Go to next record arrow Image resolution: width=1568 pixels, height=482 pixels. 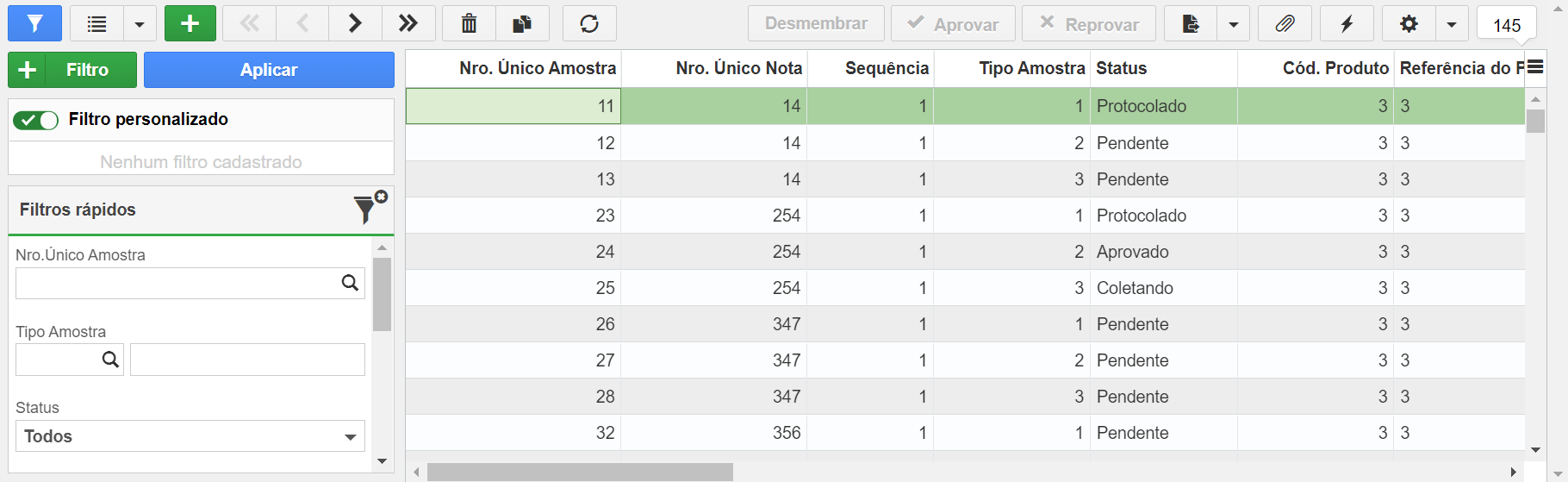click(355, 23)
